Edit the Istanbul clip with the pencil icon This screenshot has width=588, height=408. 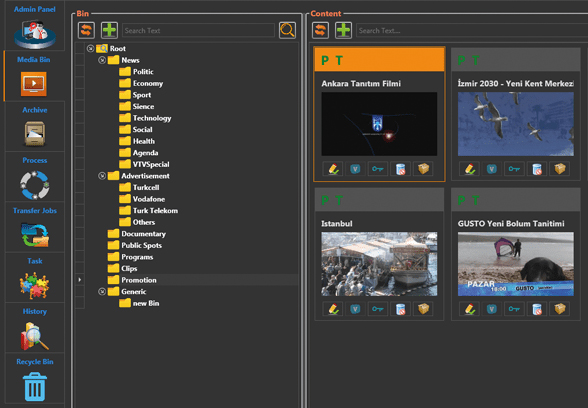pyautogui.click(x=333, y=309)
